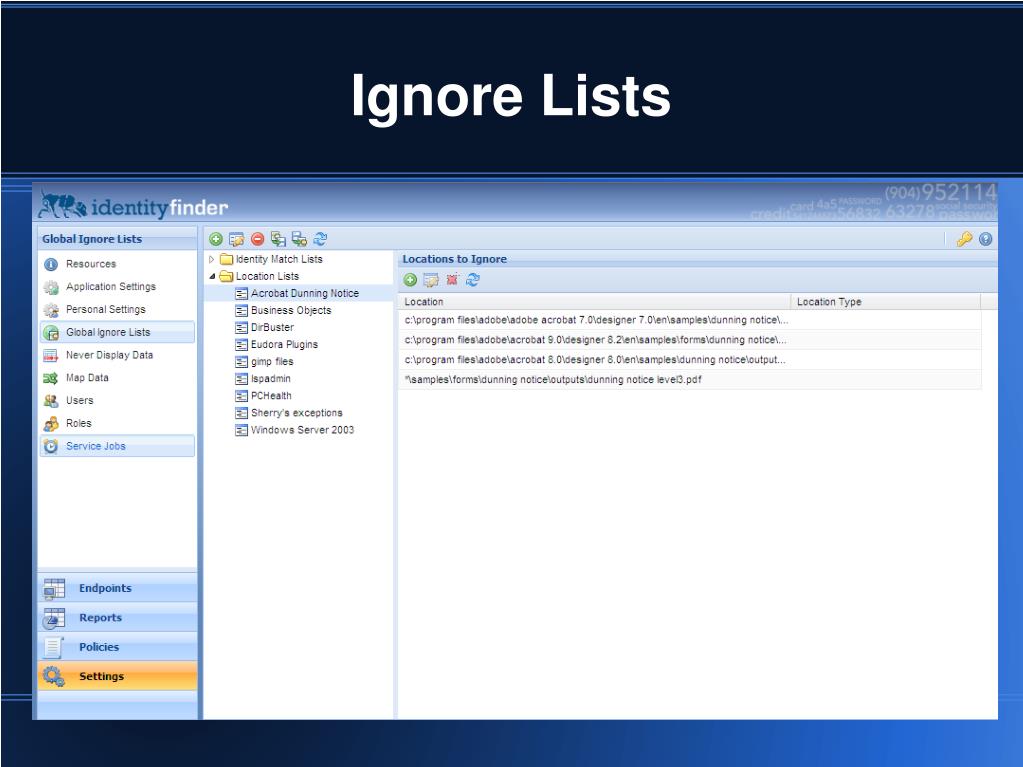Click the red delete location icon

451,280
